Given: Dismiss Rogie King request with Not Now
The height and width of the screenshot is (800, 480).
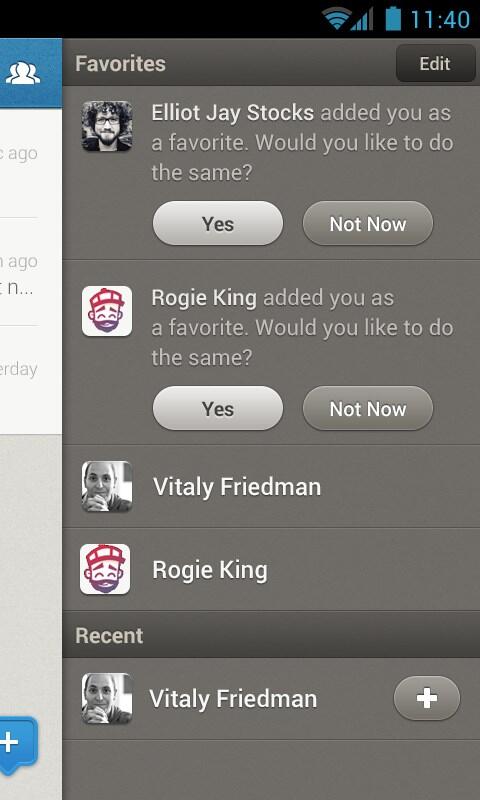Looking at the screenshot, I should click(x=368, y=408).
